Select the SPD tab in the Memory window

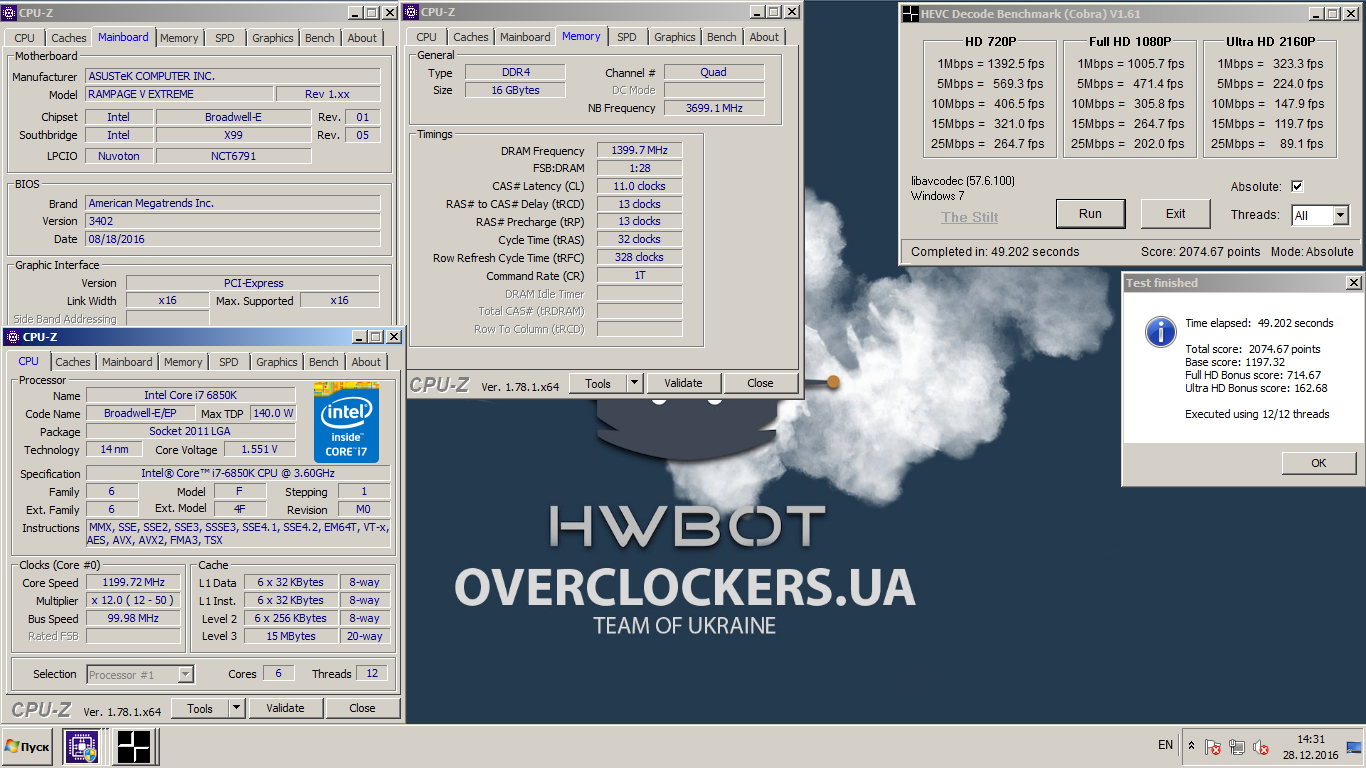pyautogui.click(x=626, y=37)
